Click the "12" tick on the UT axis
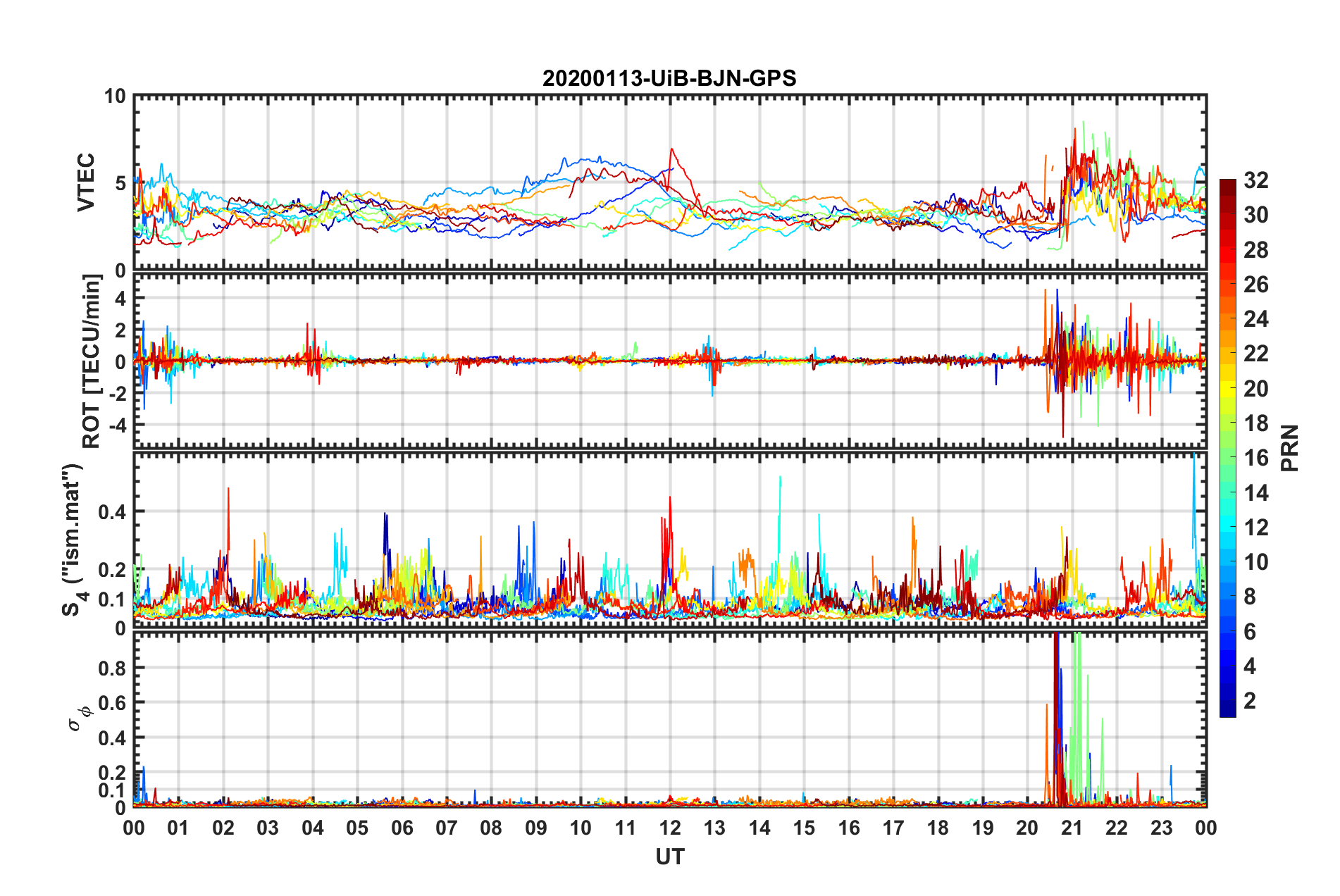This screenshot has height=896, width=1340. pyautogui.click(x=670, y=828)
